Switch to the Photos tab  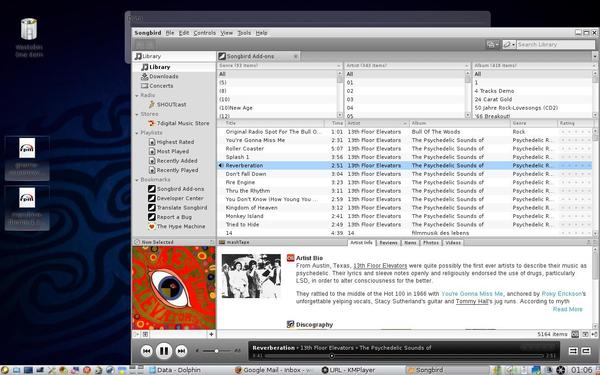point(430,243)
